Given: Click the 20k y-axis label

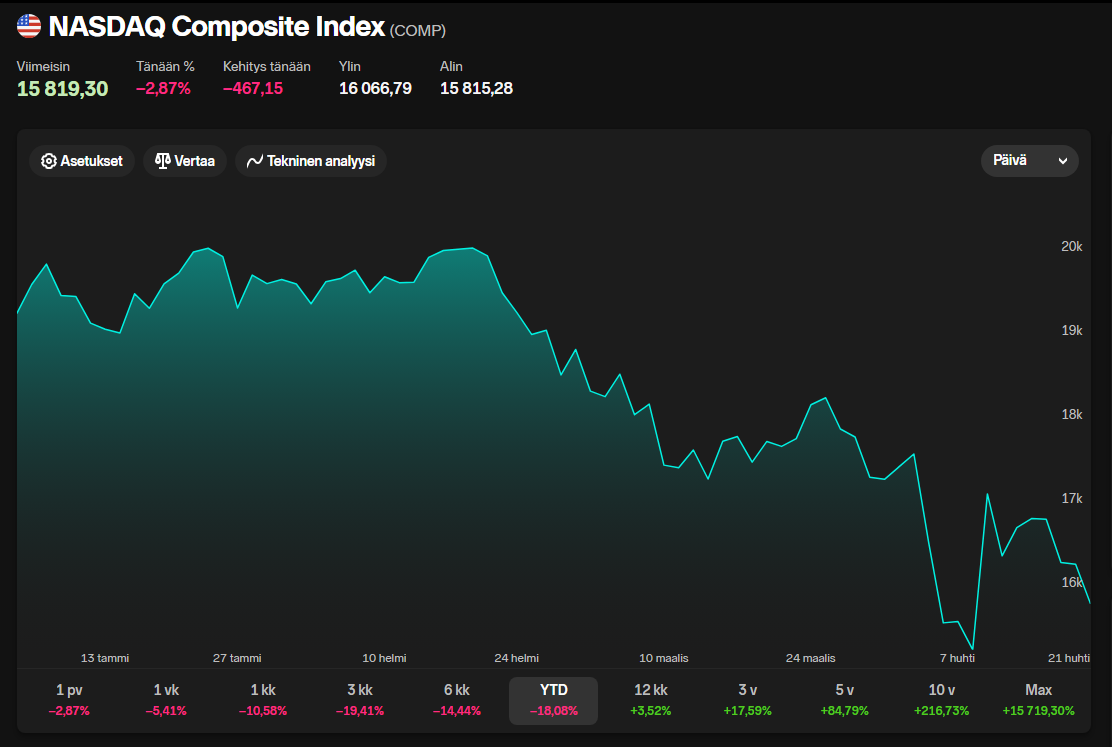Looking at the screenshot, I should [1072, 246].
